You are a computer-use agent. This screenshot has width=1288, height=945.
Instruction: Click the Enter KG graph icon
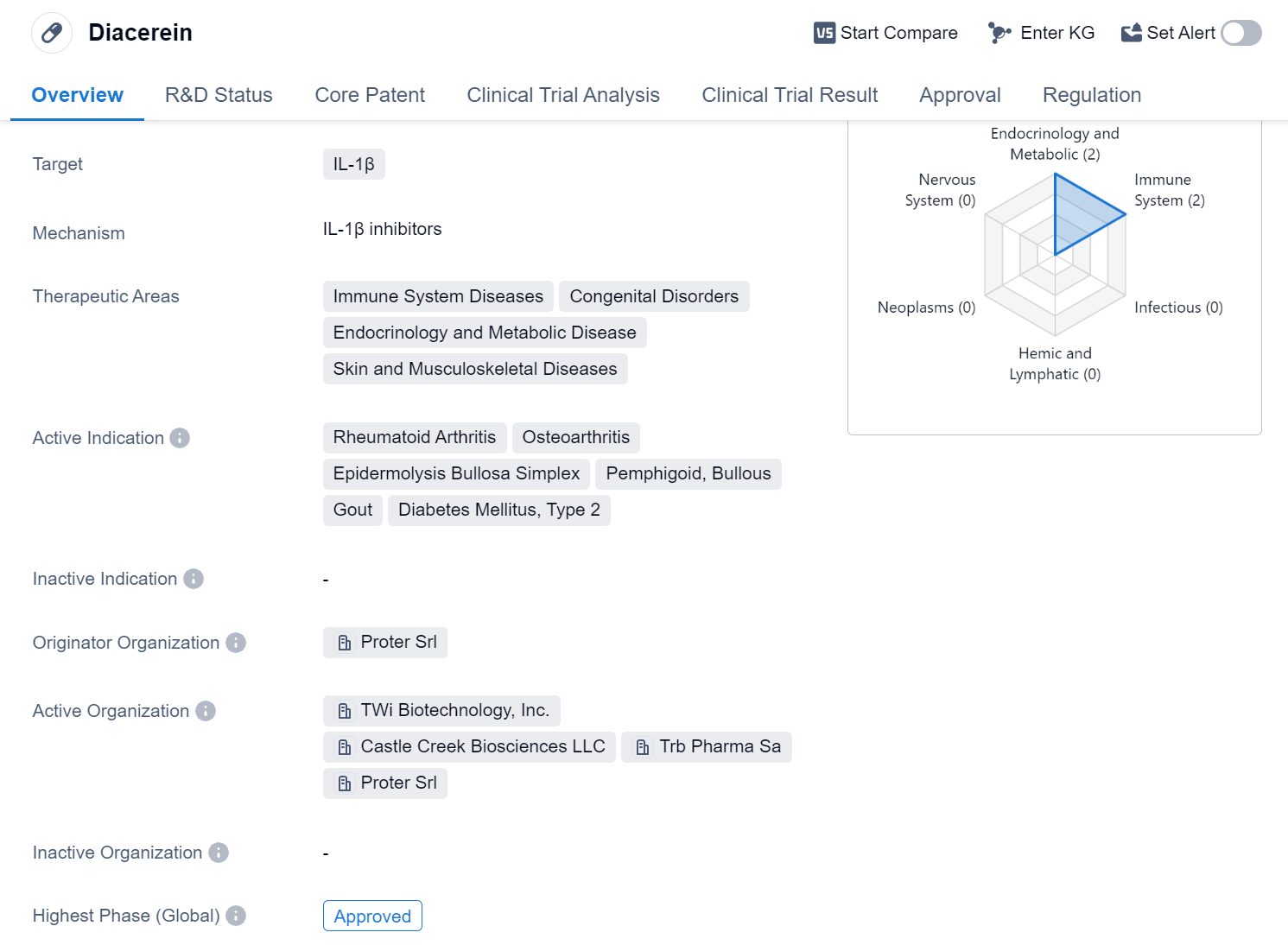click(999, 33)
